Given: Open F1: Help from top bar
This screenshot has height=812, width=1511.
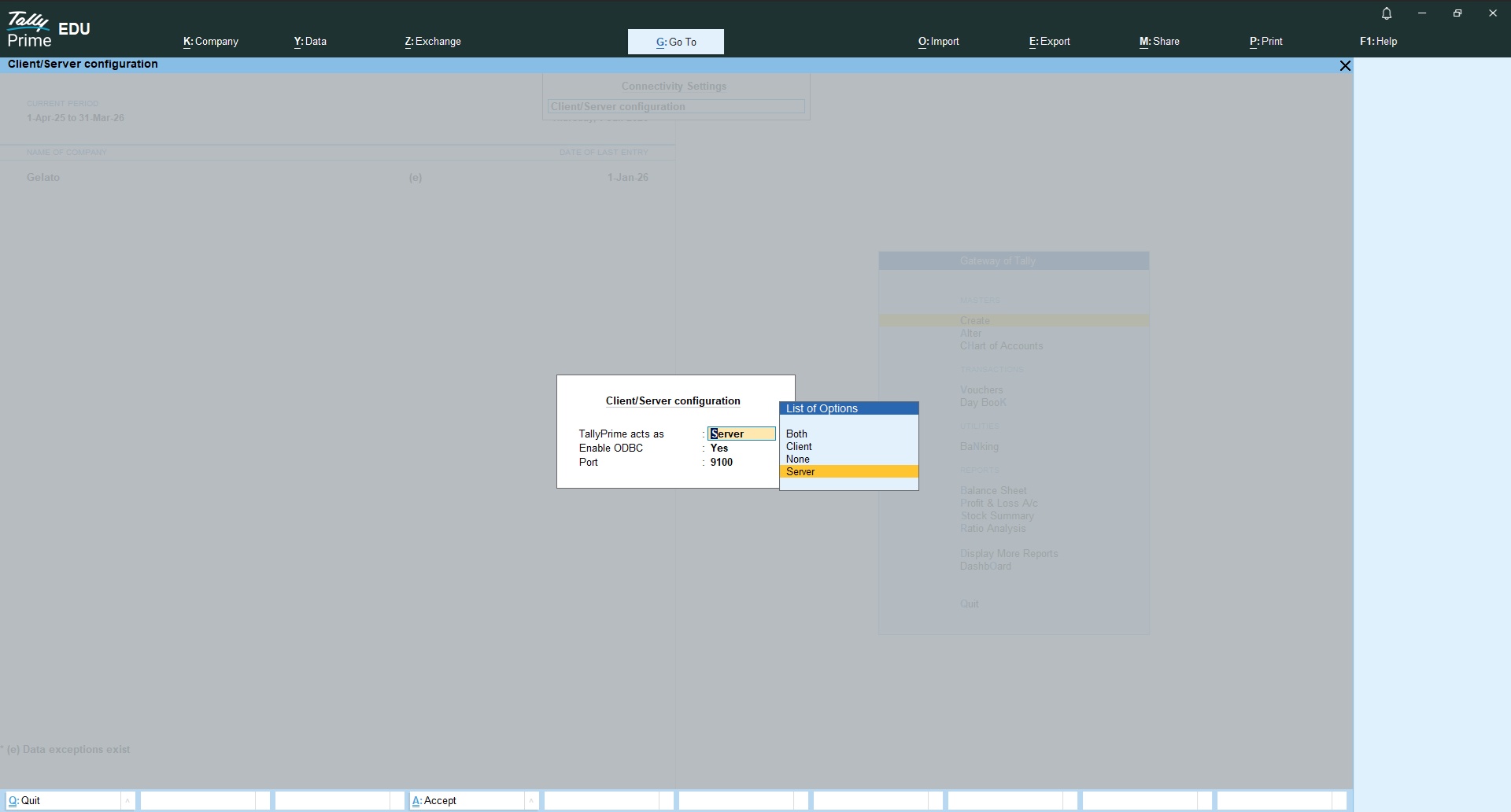Looking at the screenshot, I should click(x=1378, y=42).
